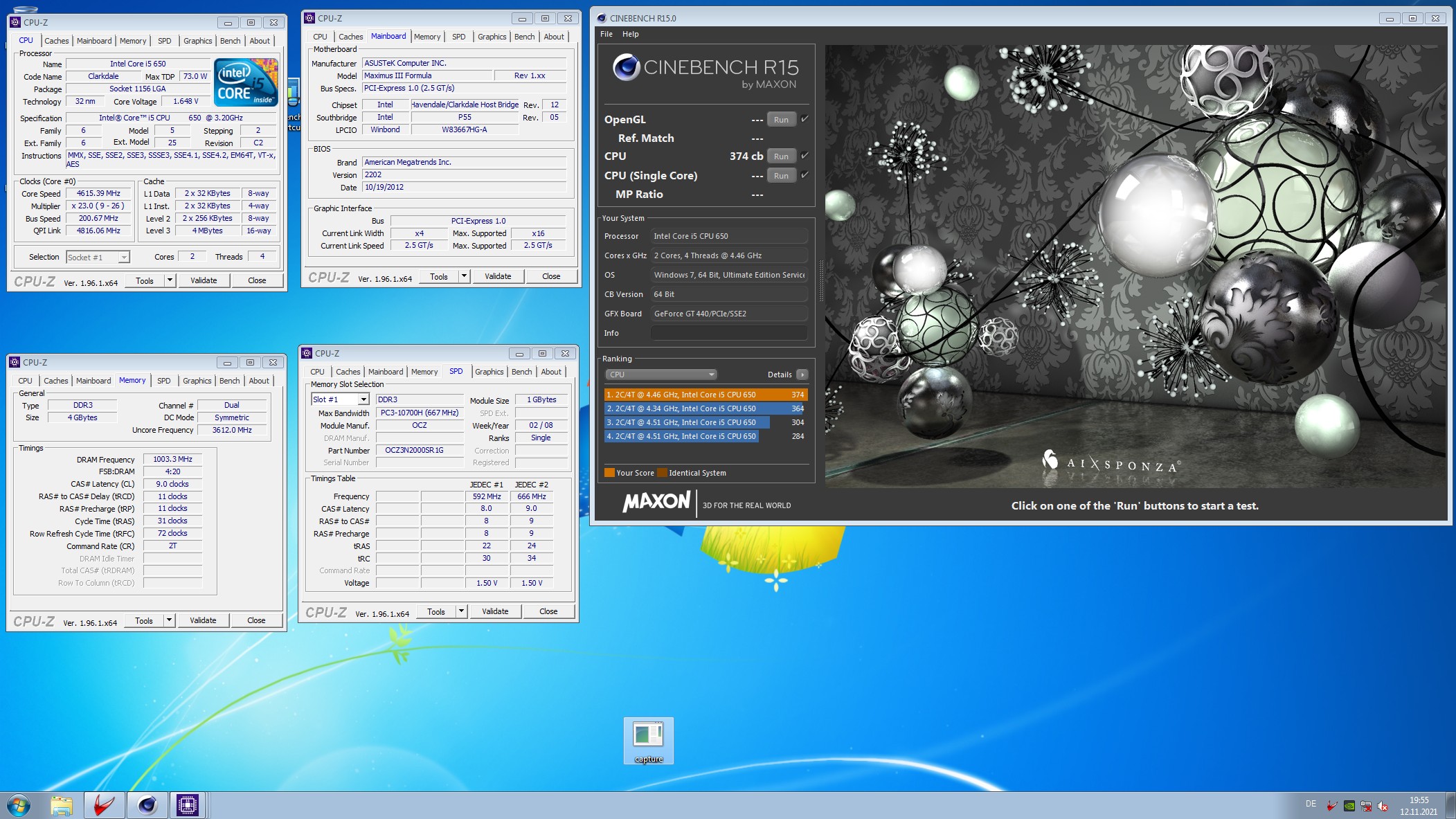
Task: Toggle the OpenGL test checkmark
Action: pyautogui.click(x=805, y=119)
